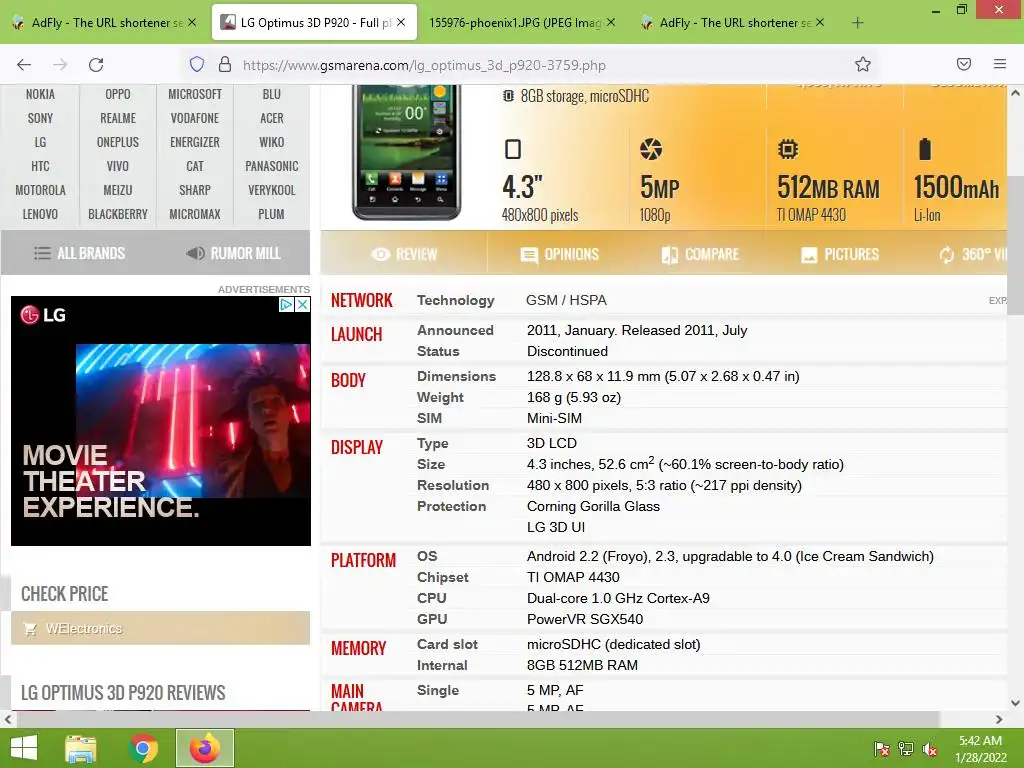This screenshot has width=1024, height=768.
Task: Open the Realme brand link
Action: pyautogui.click(x=118, y=118)
